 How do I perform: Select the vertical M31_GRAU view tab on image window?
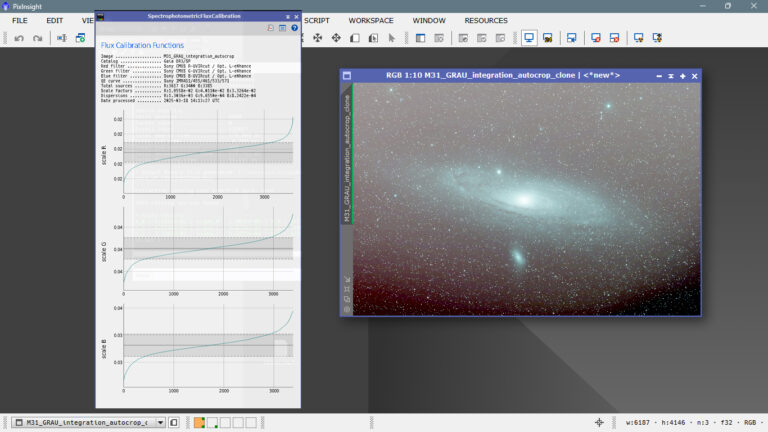click(347, 154)
